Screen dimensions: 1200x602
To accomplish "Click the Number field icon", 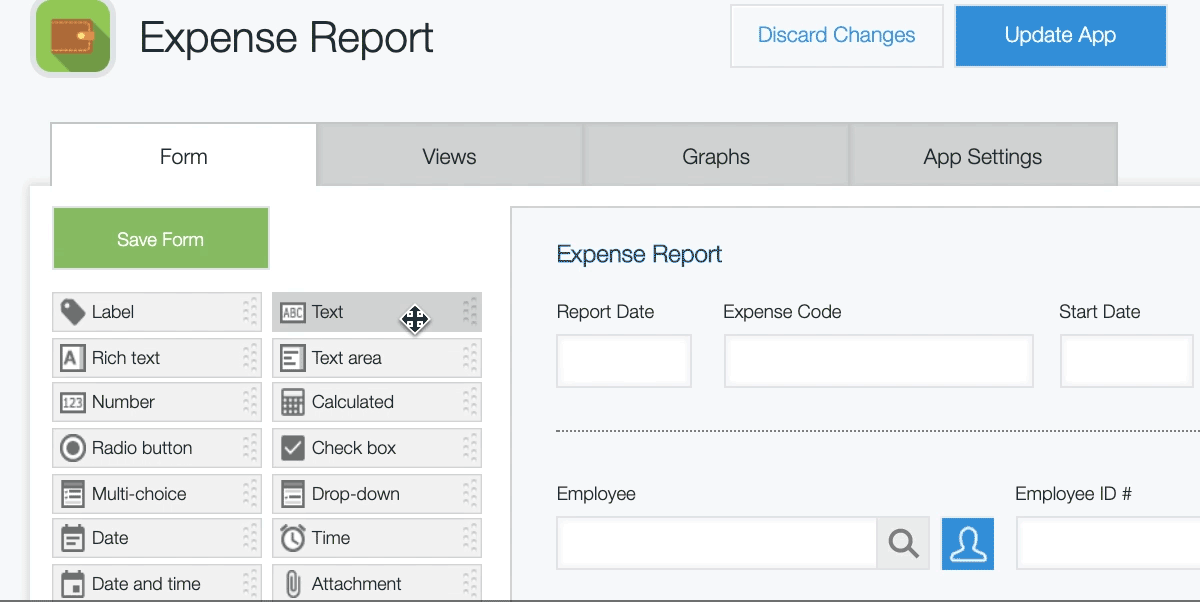I will coord(73,403).
